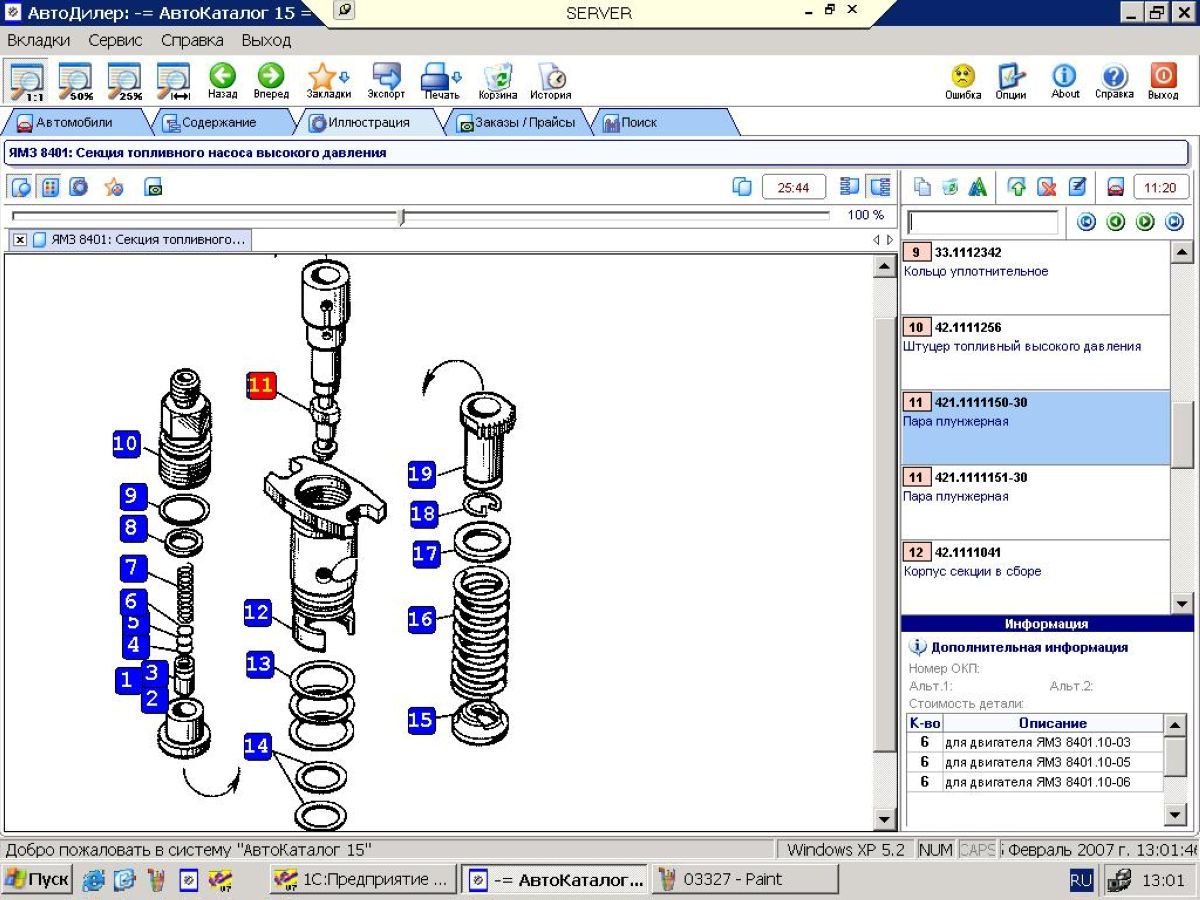Switch to the Содержание tab

pos(218,122)
